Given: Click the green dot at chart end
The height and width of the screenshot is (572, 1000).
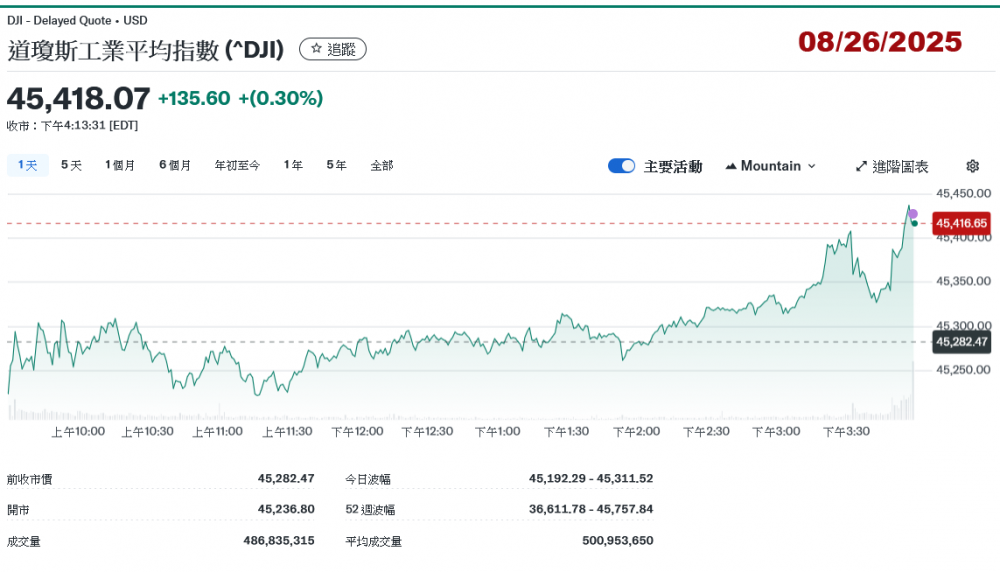Looking at the screenshot, I should [914, 223].
